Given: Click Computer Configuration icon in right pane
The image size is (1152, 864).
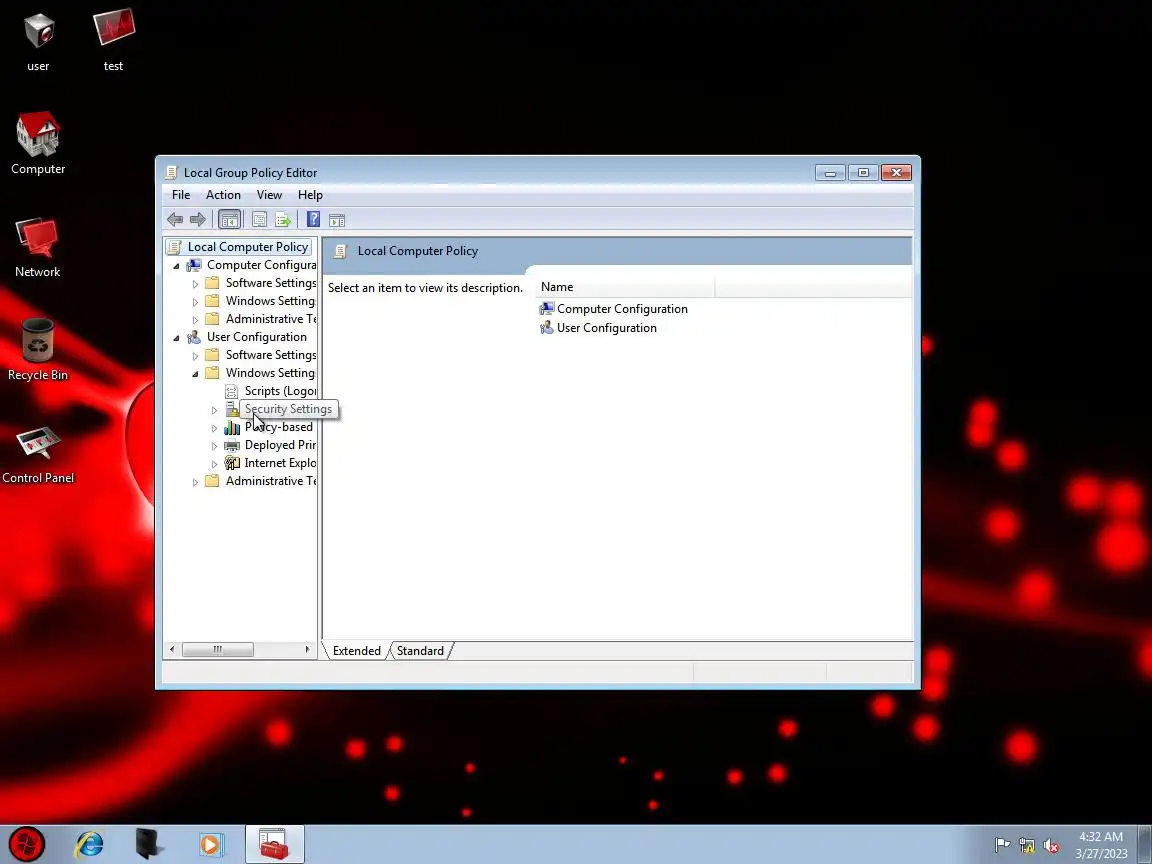Looking at the screenshot, I should coord(547,309).
